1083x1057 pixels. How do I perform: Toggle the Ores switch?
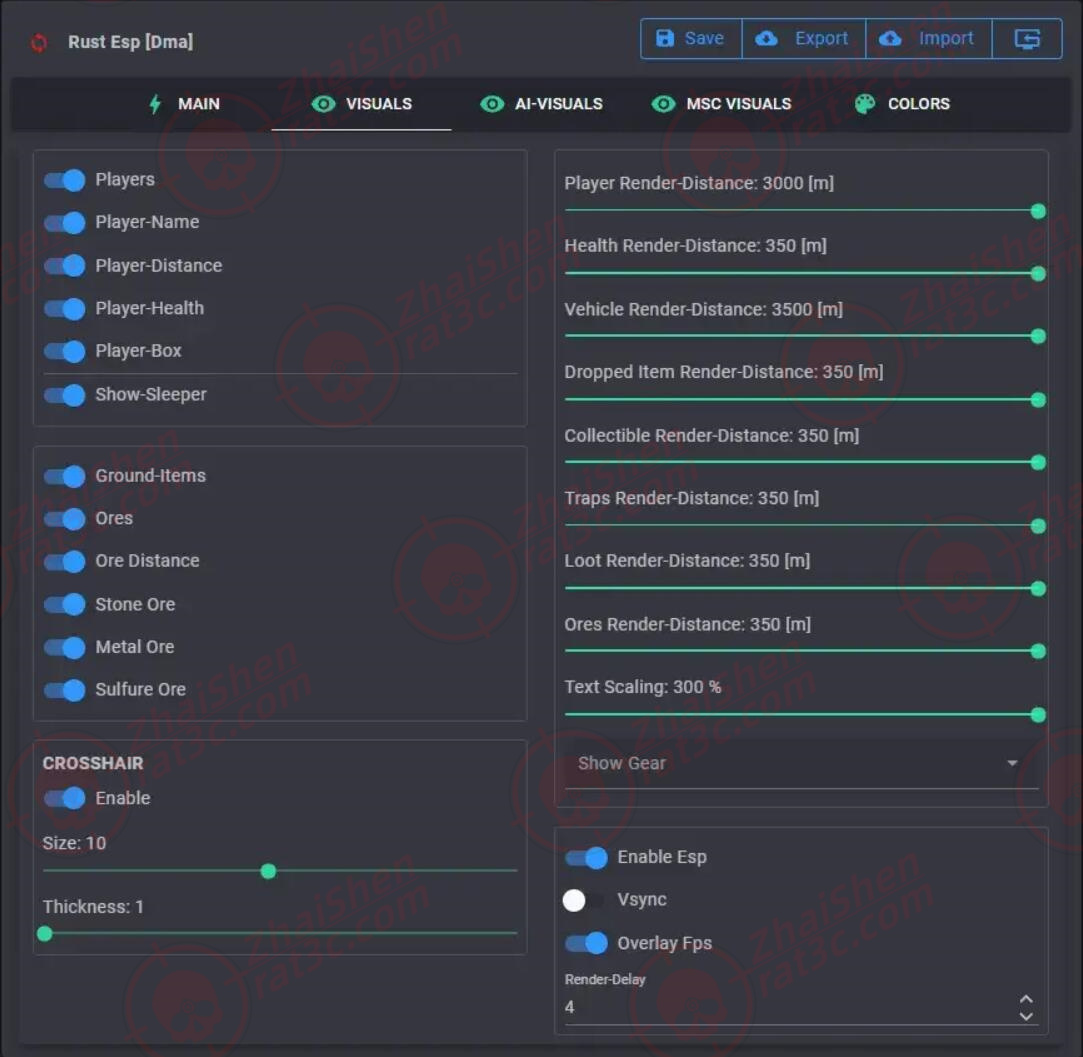point(65,519)
